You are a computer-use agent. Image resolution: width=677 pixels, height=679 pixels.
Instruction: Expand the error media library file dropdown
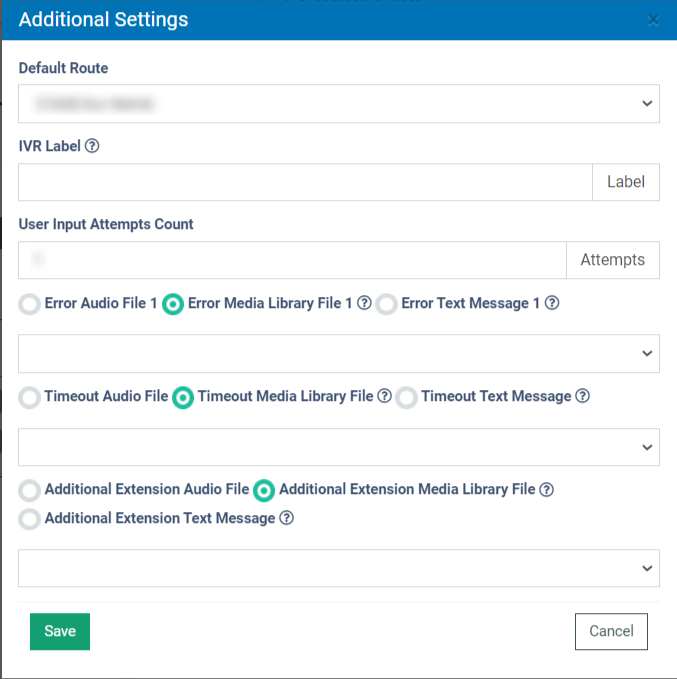338,353
